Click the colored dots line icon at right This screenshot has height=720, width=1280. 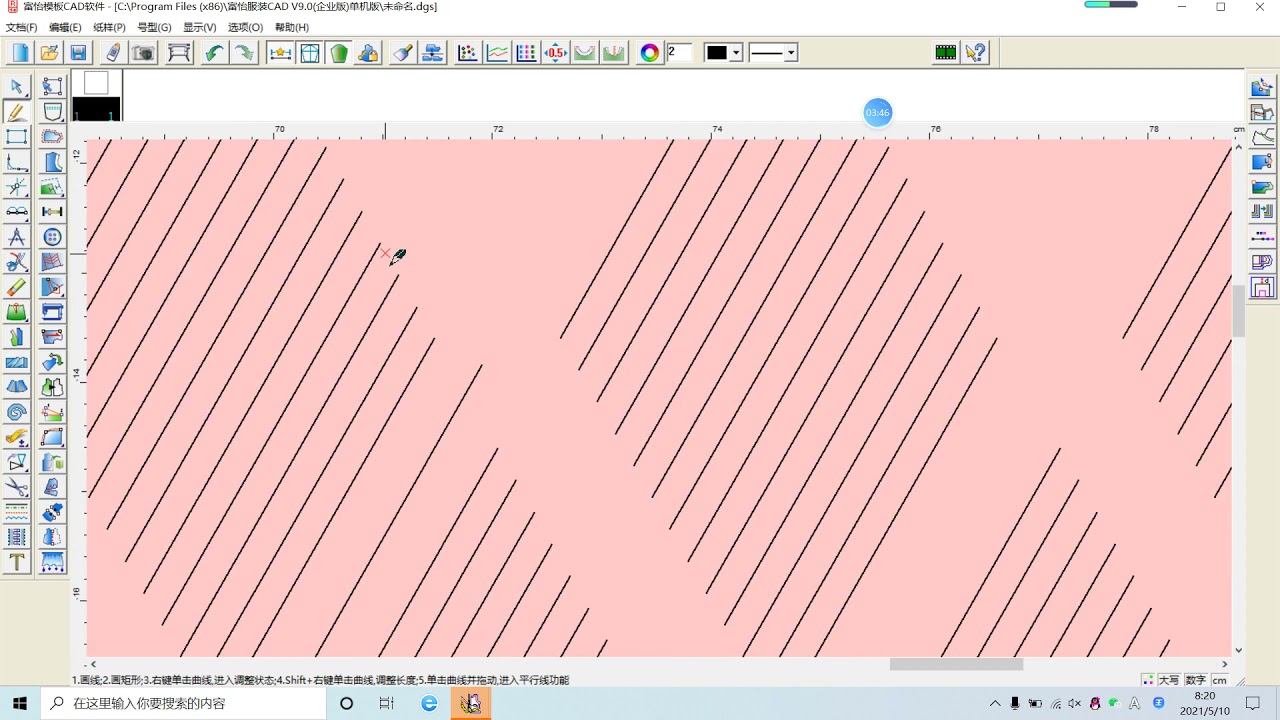1262,237
